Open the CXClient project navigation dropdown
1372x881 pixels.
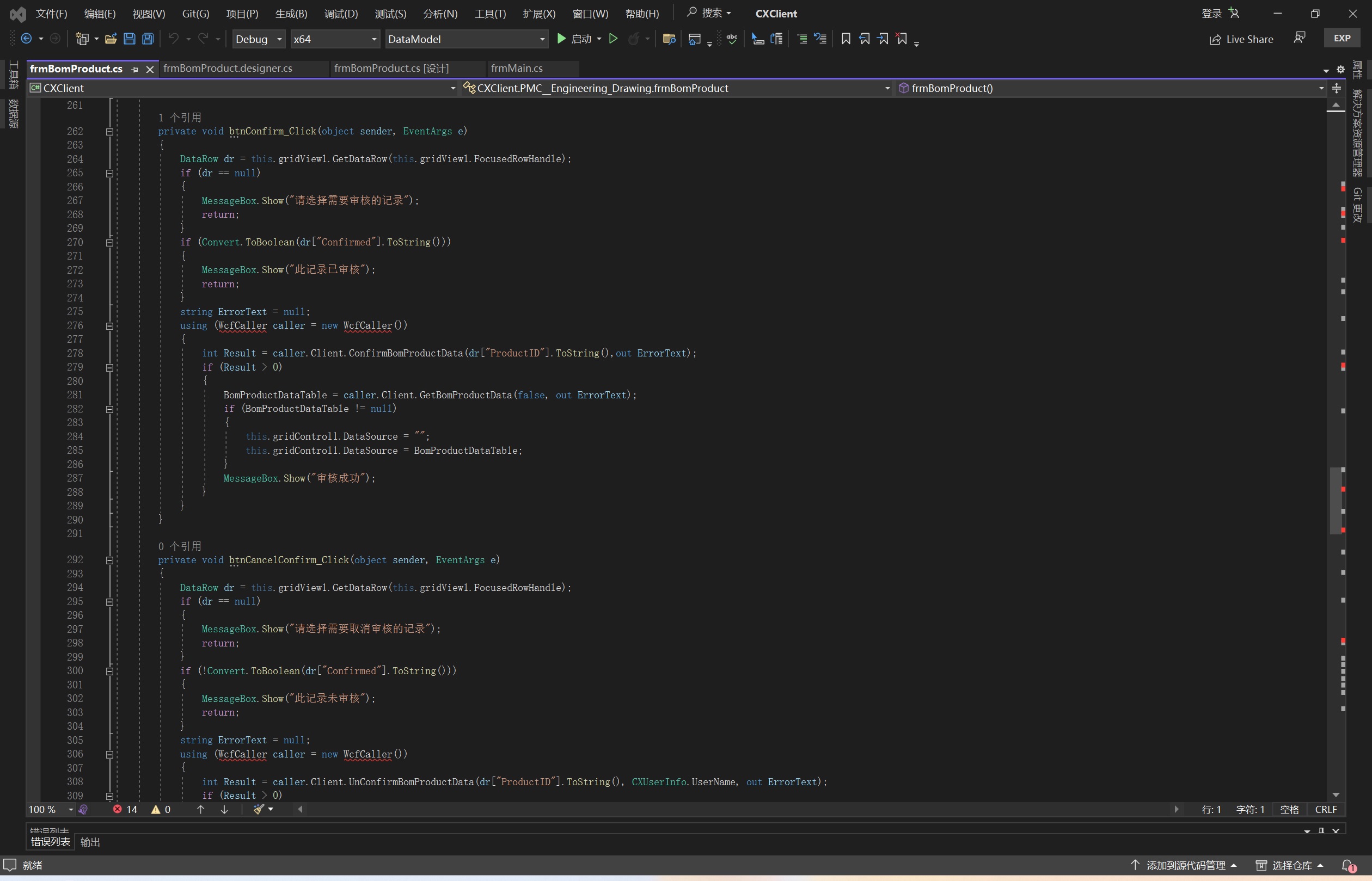243,88
